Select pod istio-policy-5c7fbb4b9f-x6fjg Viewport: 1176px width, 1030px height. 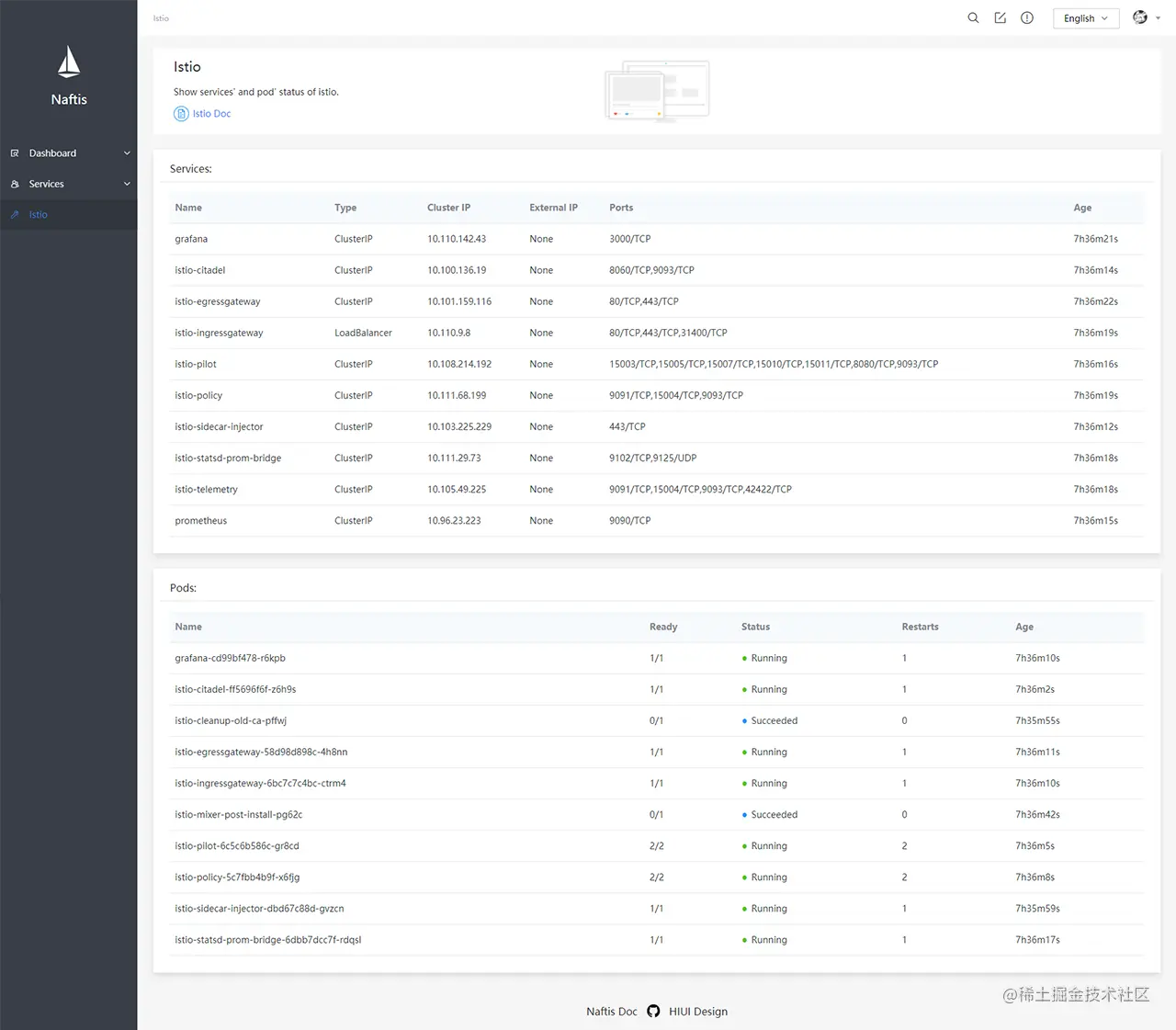(237, 877)
